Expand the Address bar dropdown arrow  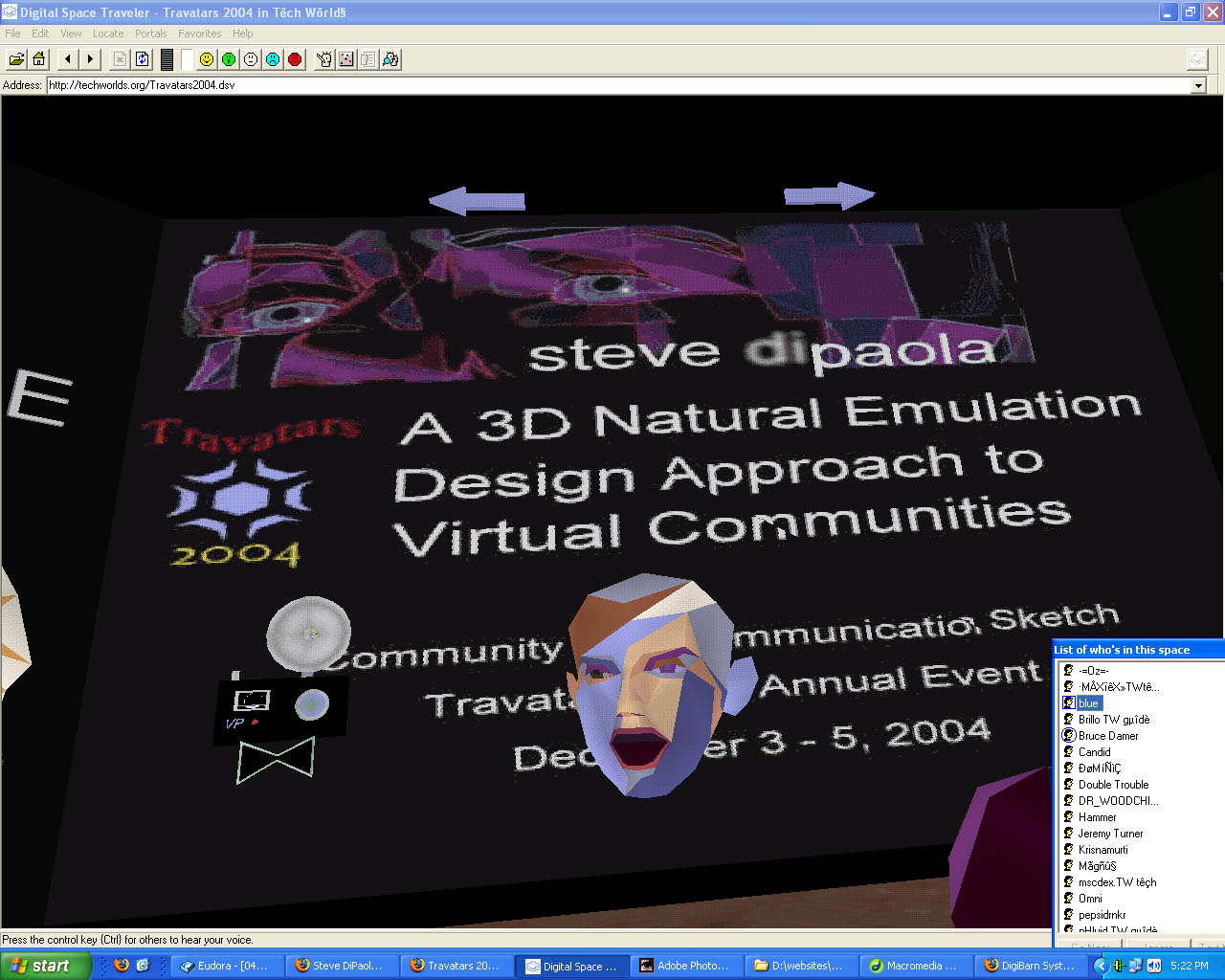(x=1198, y=85)
